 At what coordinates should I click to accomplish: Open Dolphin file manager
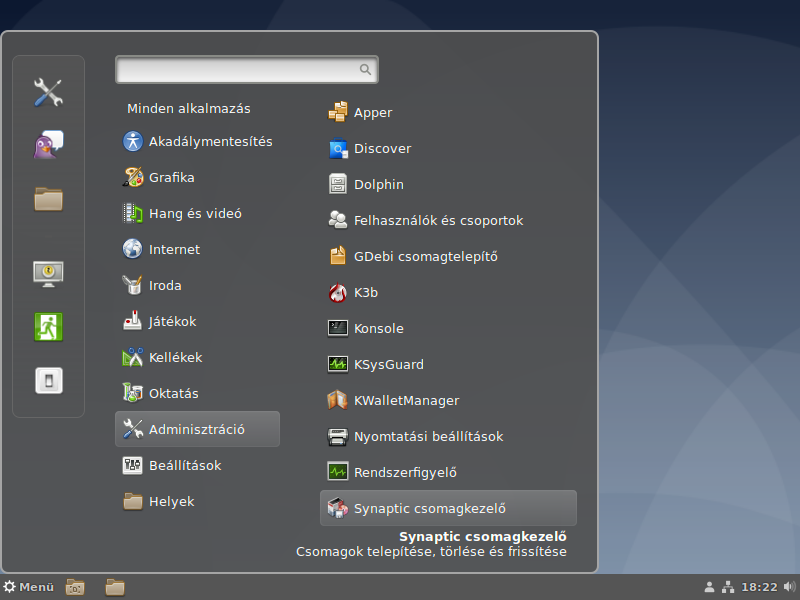tap(448, 185)
